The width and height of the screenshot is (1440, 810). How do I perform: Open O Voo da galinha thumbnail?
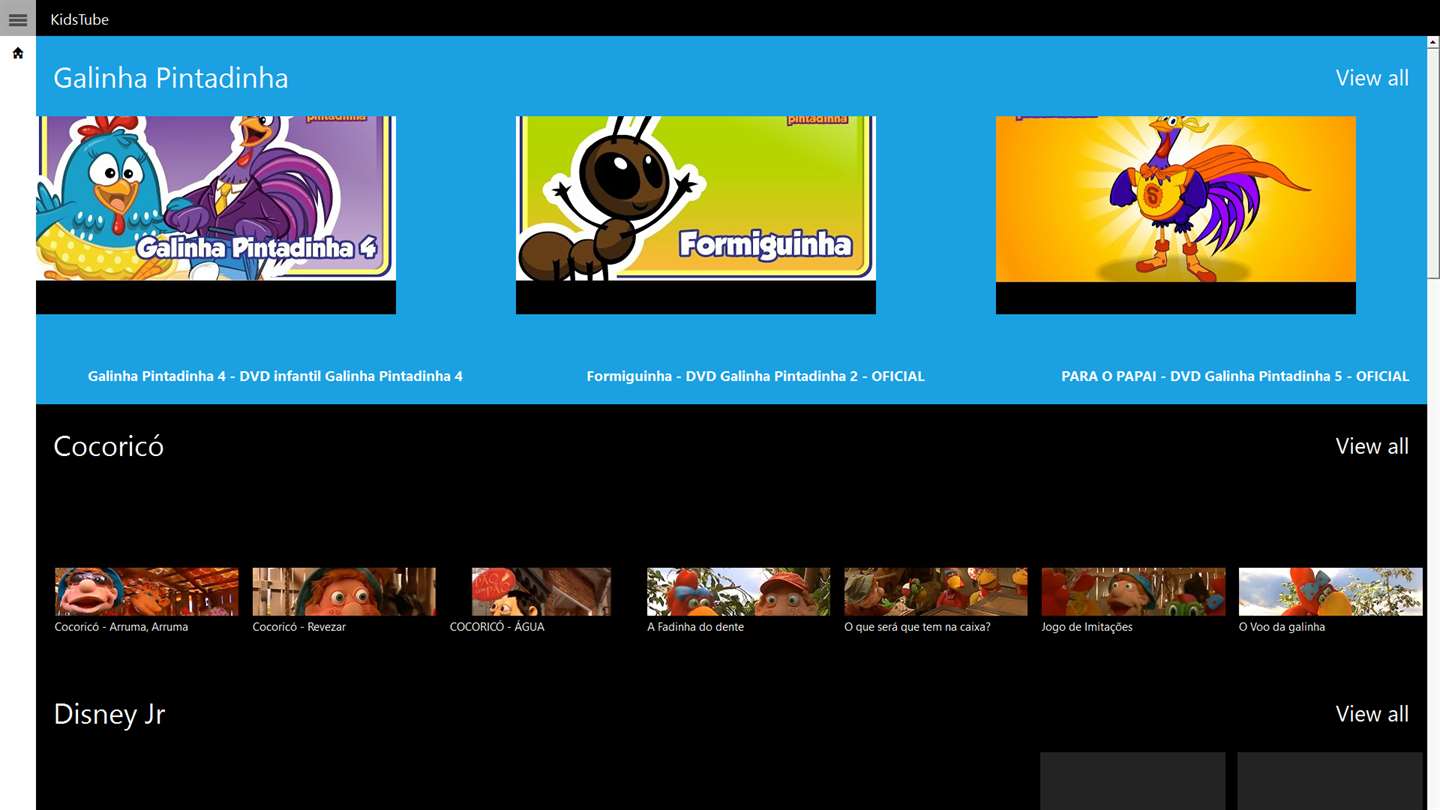1330,592
